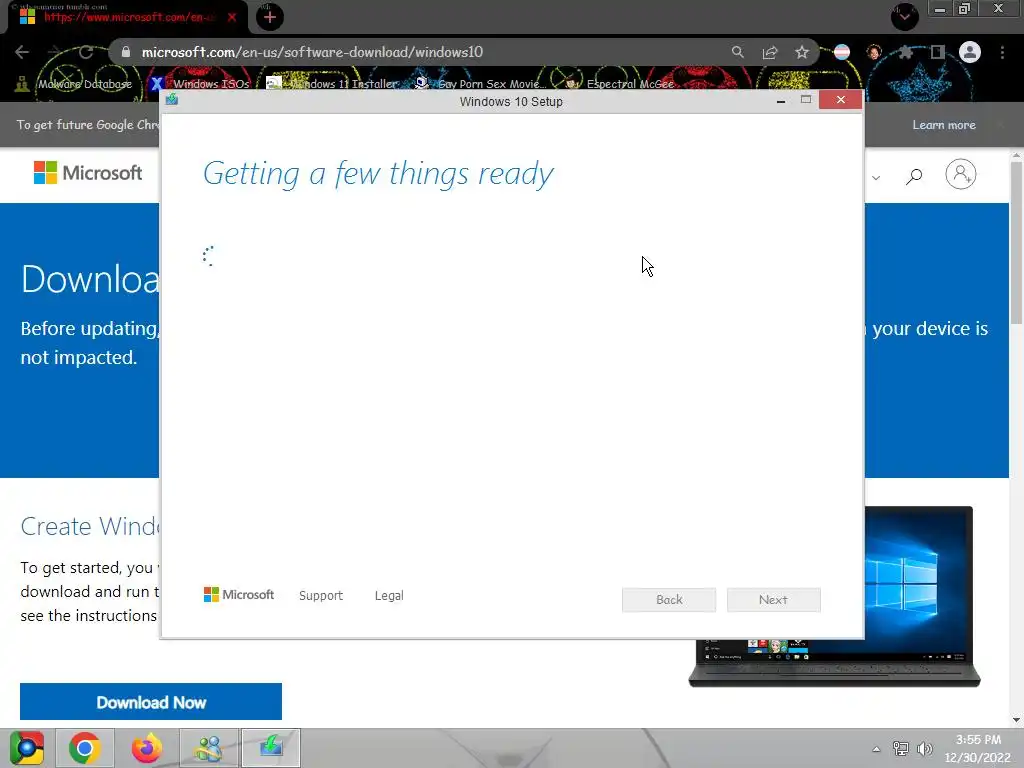Click the search magnifier on Microsoft page
Screen dimensions: 1024x768
(914, 175)
